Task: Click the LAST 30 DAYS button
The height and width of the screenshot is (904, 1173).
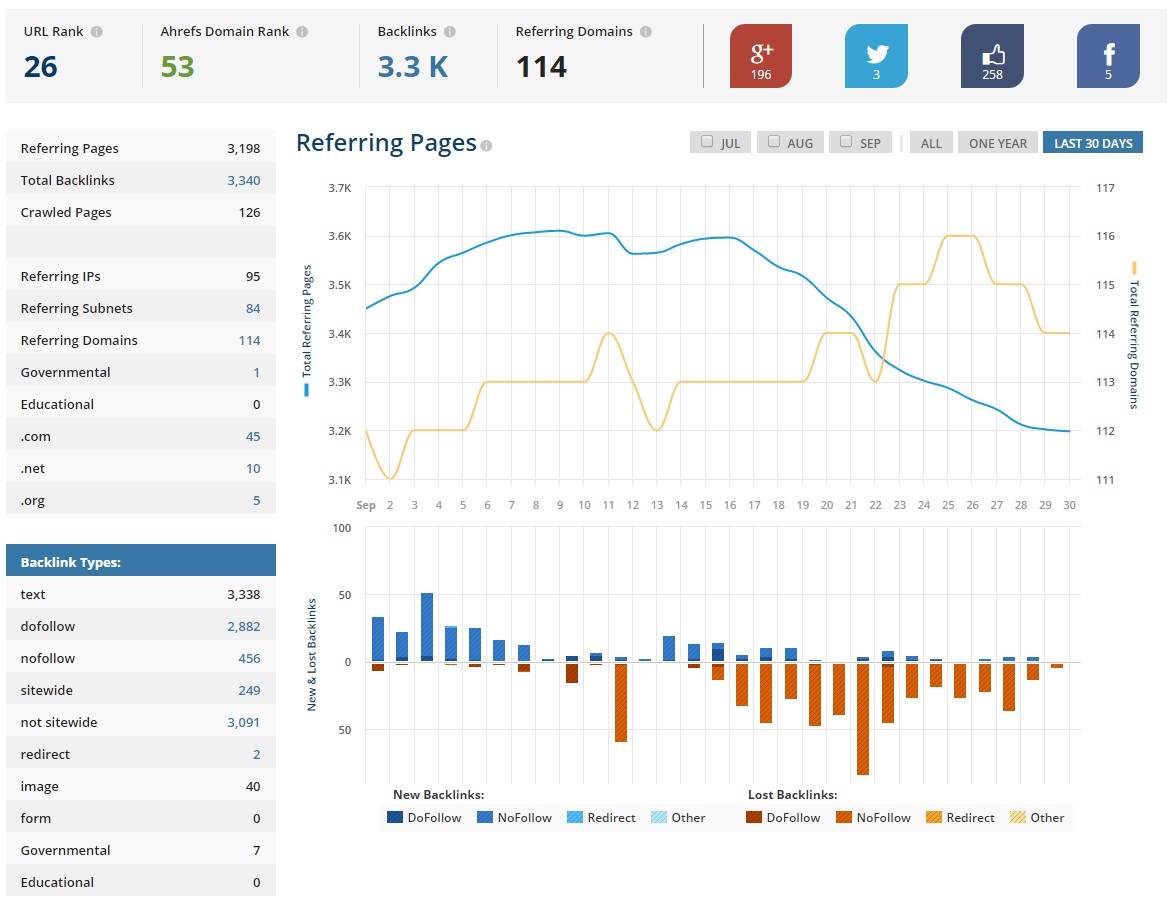Action: pyautogui.click(x=1093, y=142)
